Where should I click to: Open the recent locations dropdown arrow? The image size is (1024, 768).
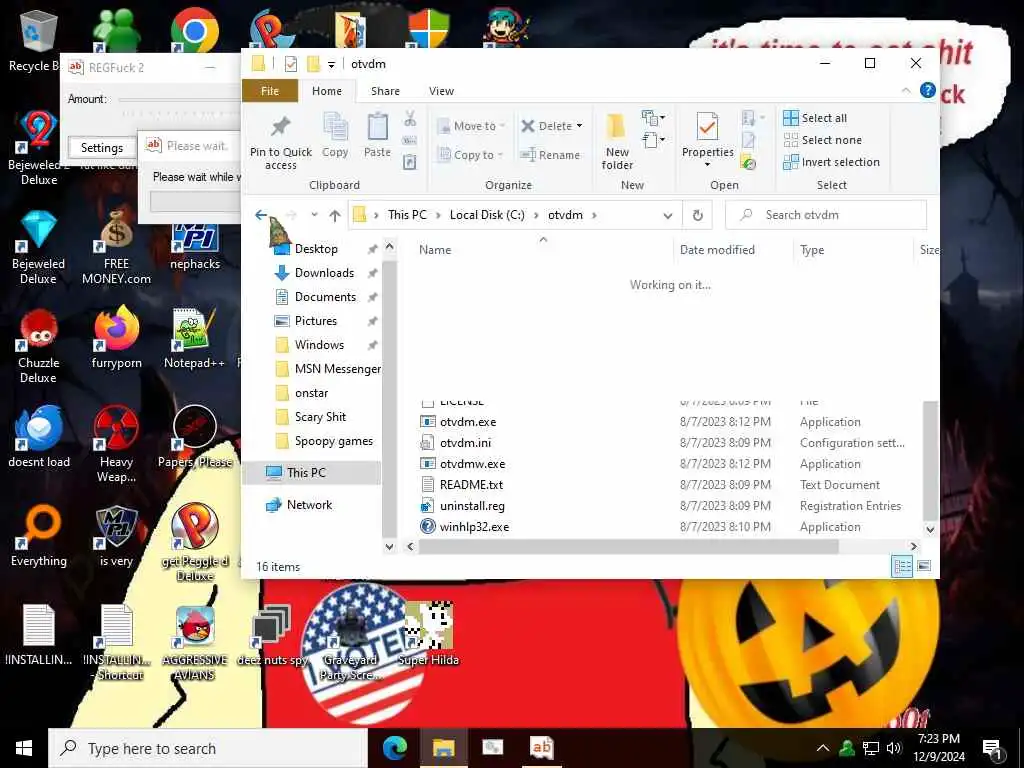314,215
